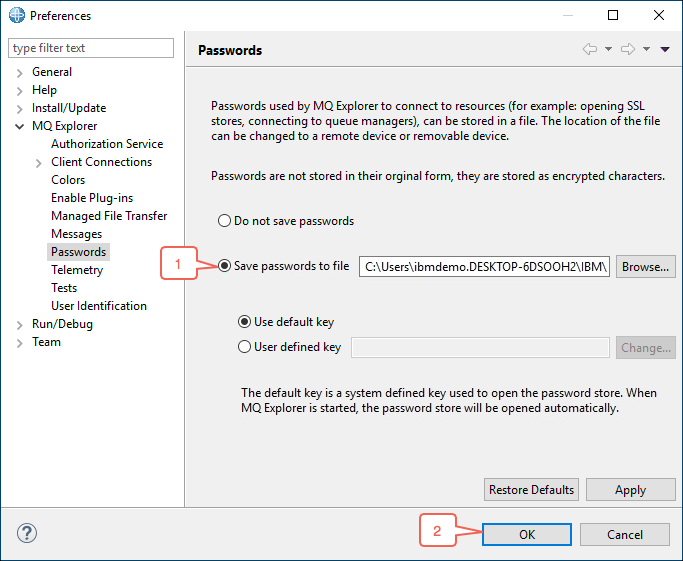
Task: Expand the Client Connections subtree
Action: pyautogui.click(x=38, y=163)
